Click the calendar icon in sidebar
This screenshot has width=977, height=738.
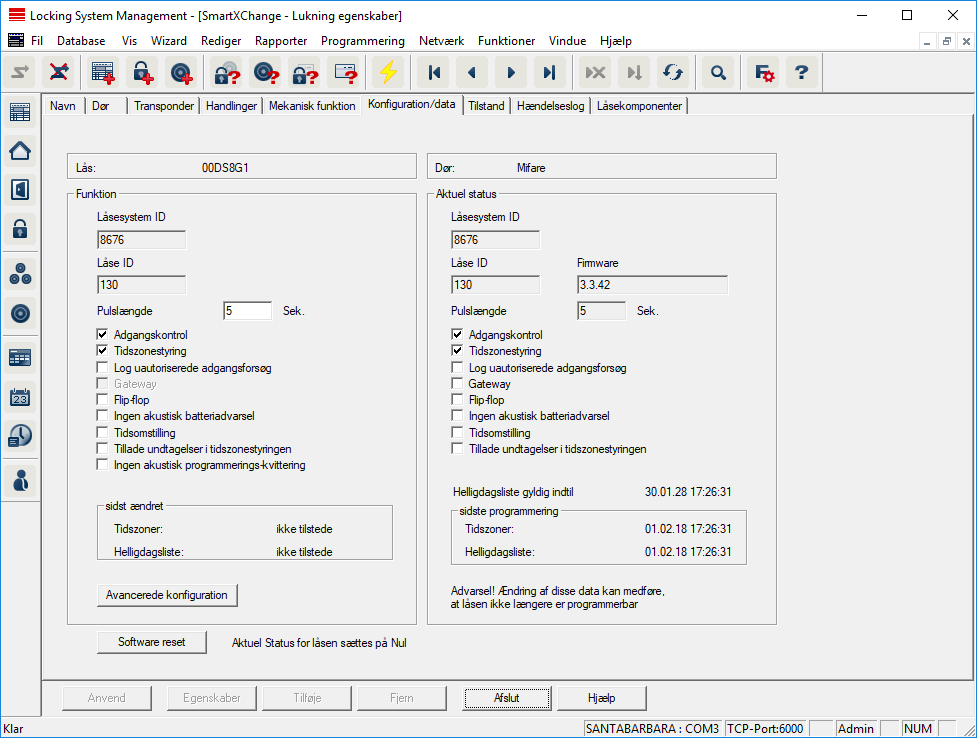pyautogui.click(x=19, y=397)
